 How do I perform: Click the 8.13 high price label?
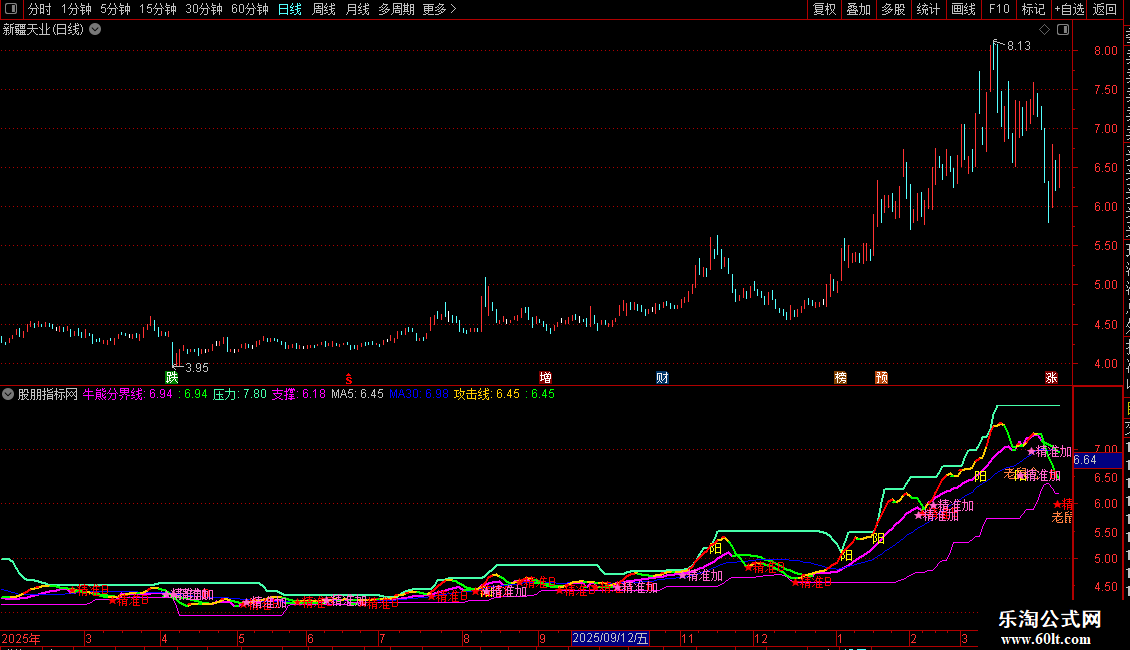point(1018,45)
